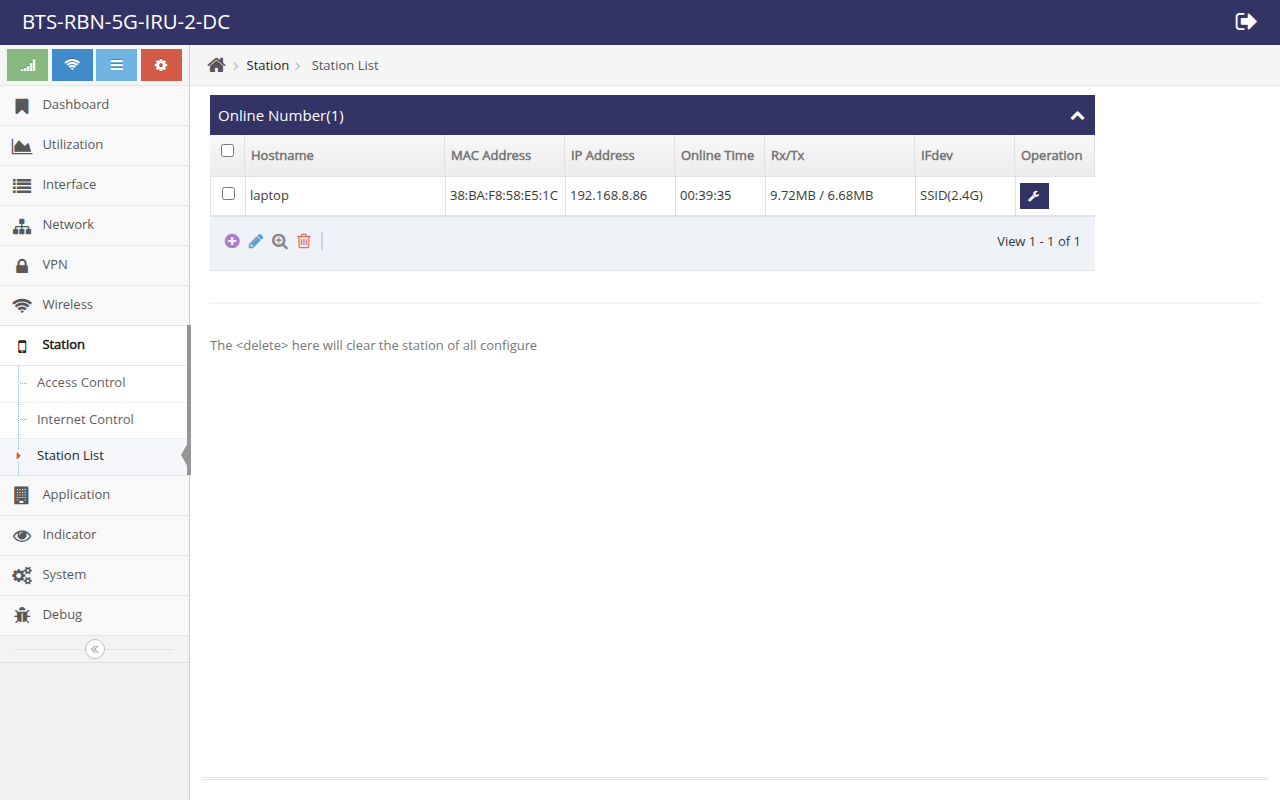Image resolution: width=1280 pixels, height=800 pixels.
Task: Click the red trash delete icon
Action: [304, 241]
